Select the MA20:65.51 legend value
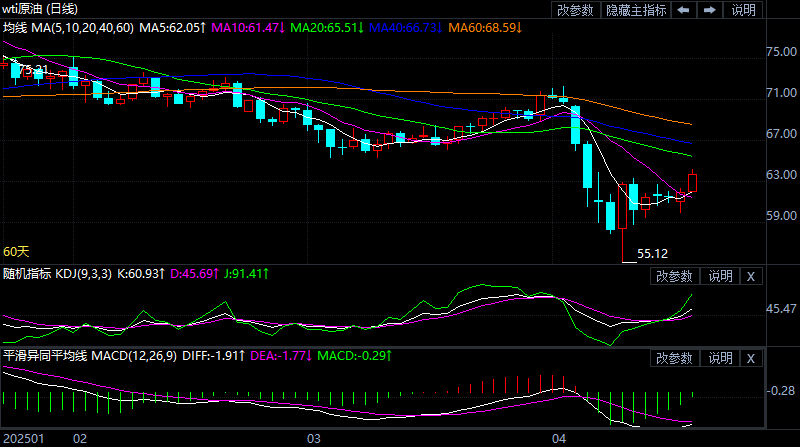 click(x=327, y=28)
